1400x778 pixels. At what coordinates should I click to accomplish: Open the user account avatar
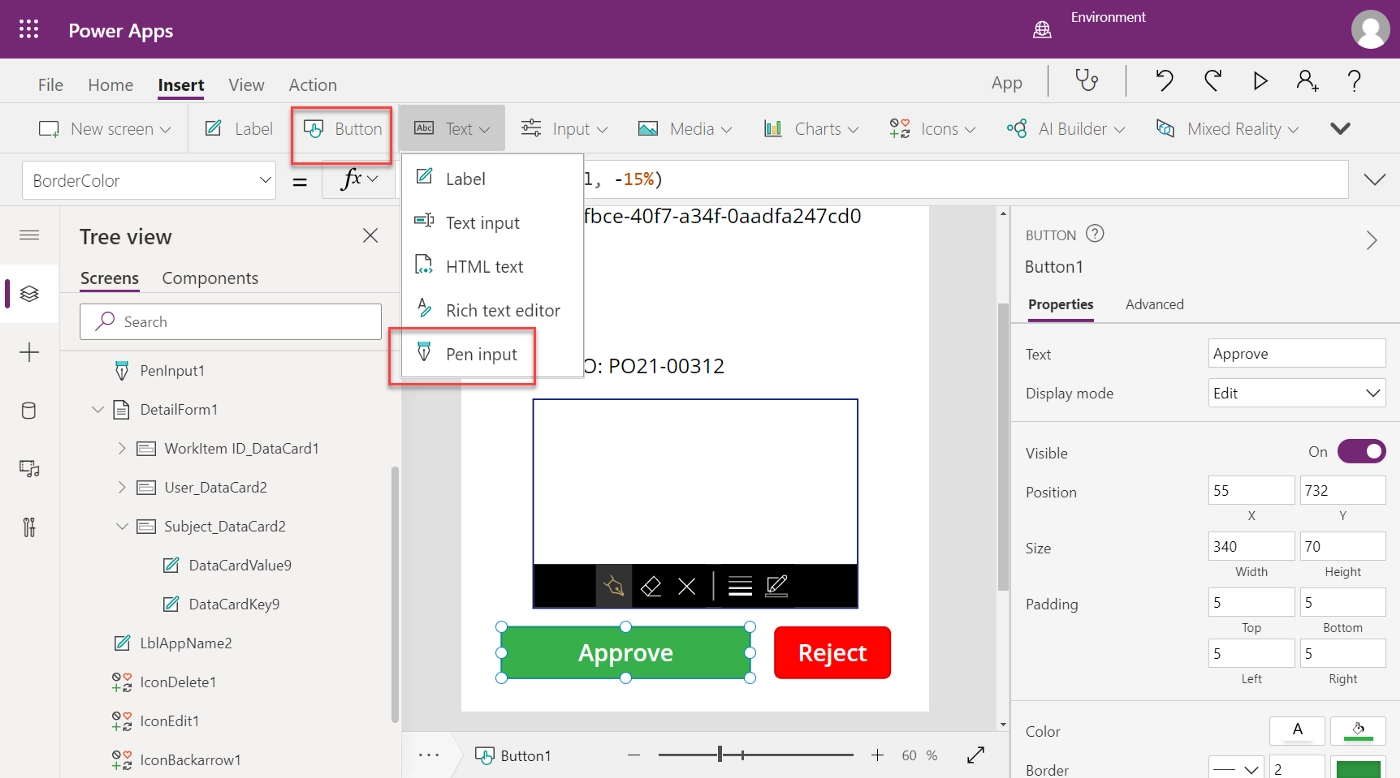pyautogui.click(x=1370, y=29)
